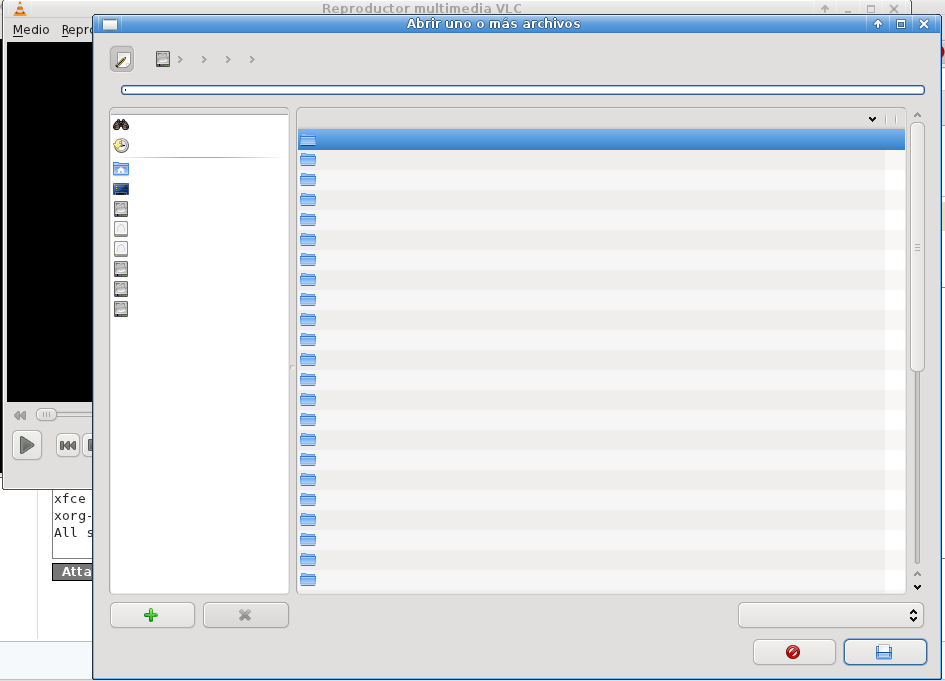Click the first chevron in the path bar
Image resolution: width=945 pixels, height=681 pixels.
coord(181,60)
